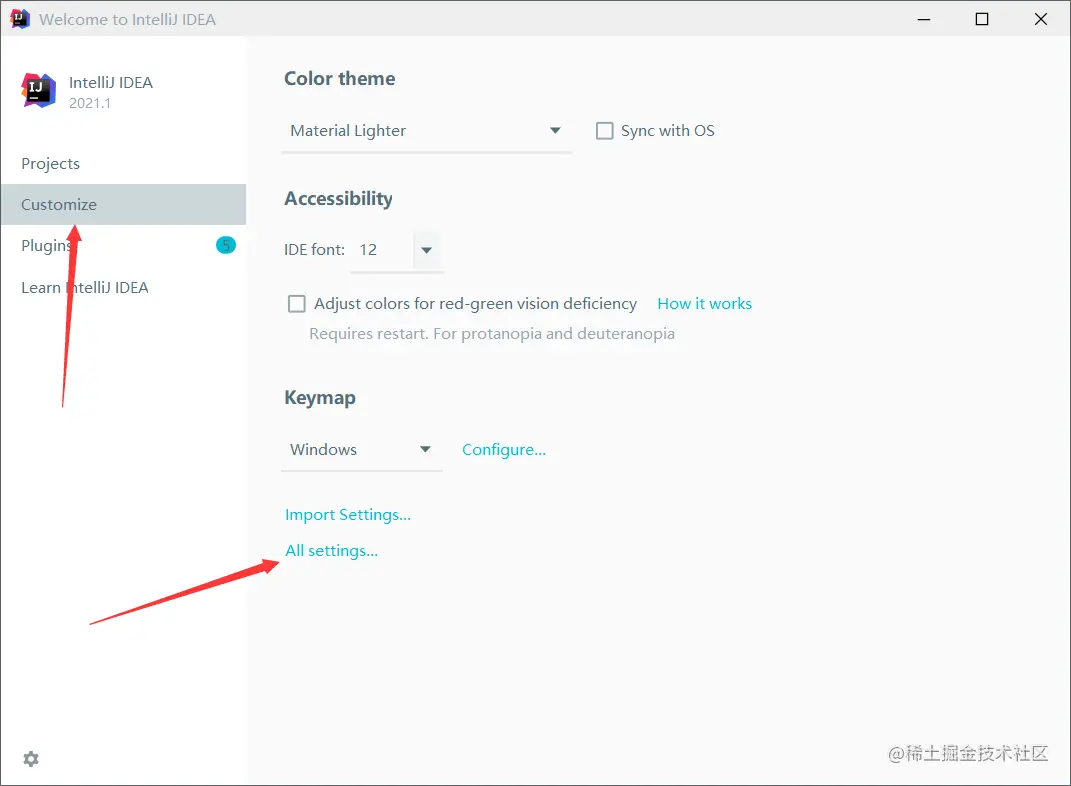Screen dimensions: 1071x786
Task: Click the 2021.1 version text
Action: coord(89,103)
